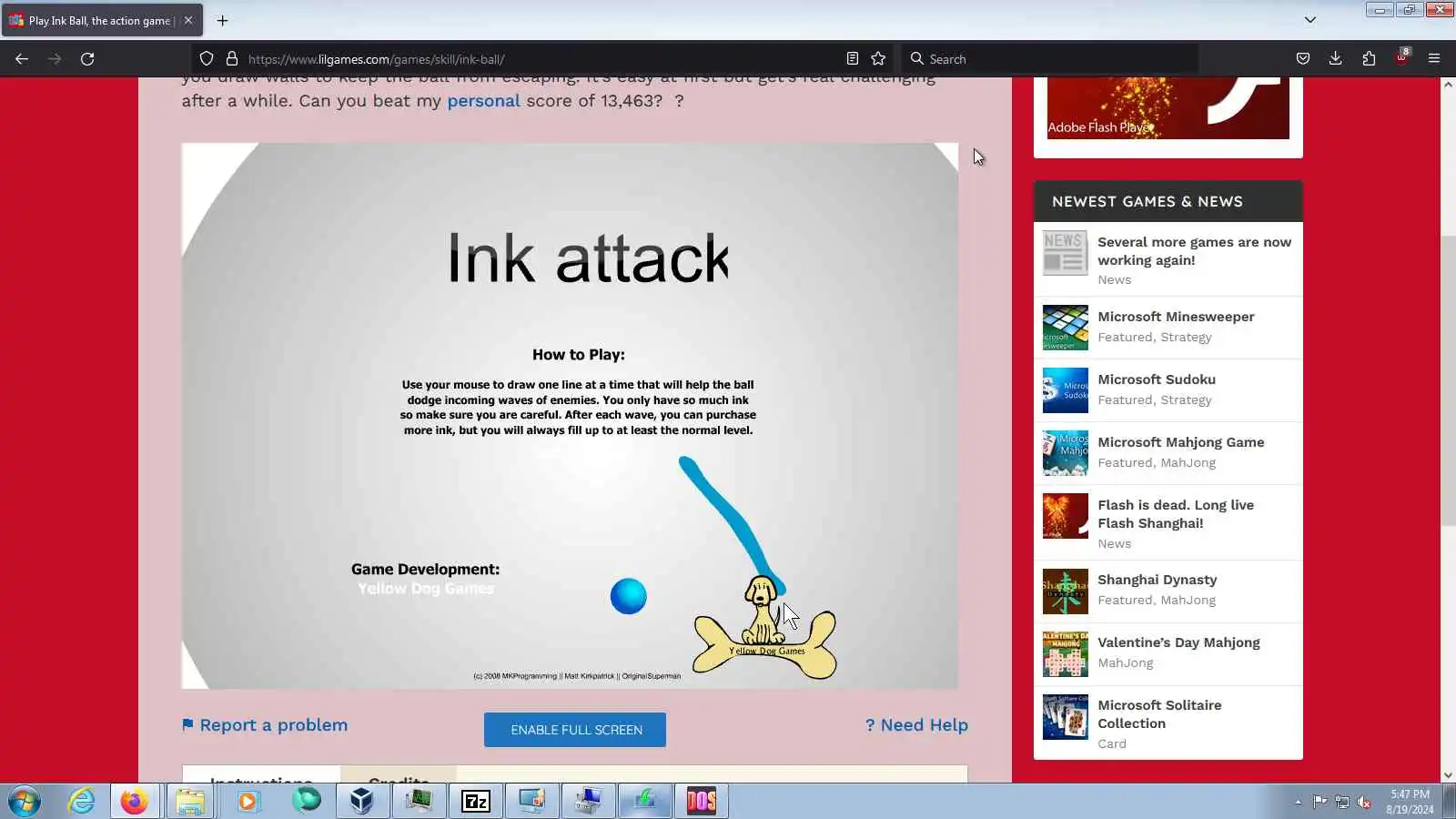The image size is (1456, 819).
Task: Open Windows Media Player taskbar icon
Action: click(248, 802)
